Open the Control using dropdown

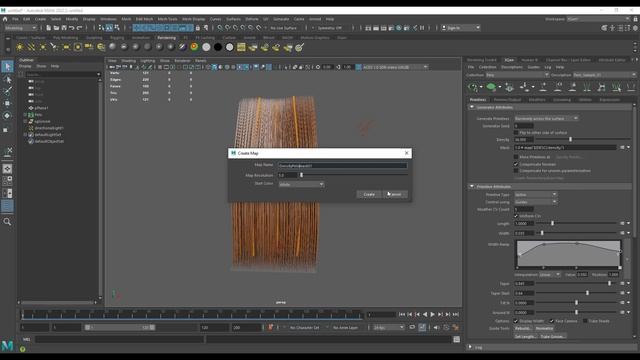tap(536, 202)
